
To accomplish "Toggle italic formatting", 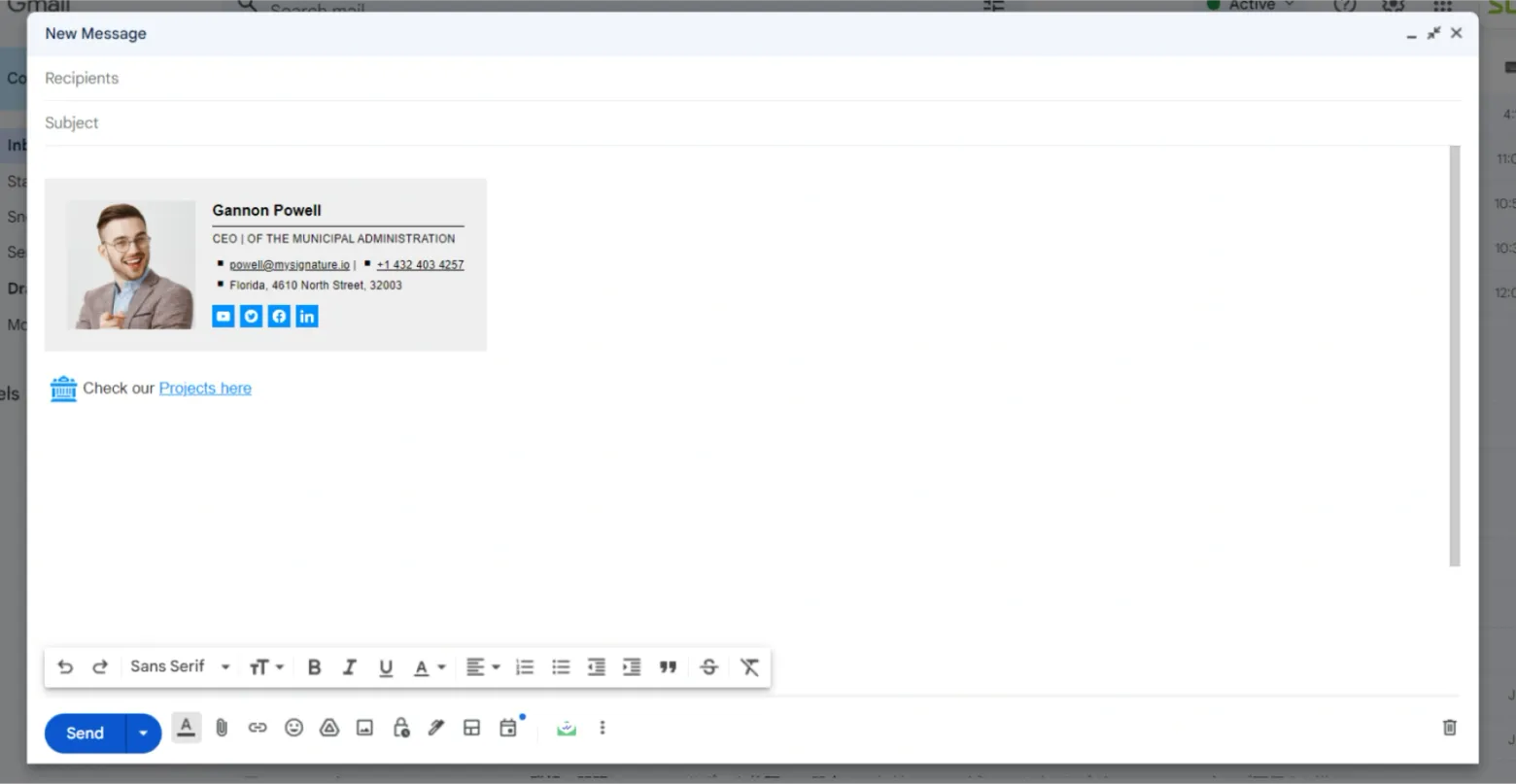I will click(350, 667).
